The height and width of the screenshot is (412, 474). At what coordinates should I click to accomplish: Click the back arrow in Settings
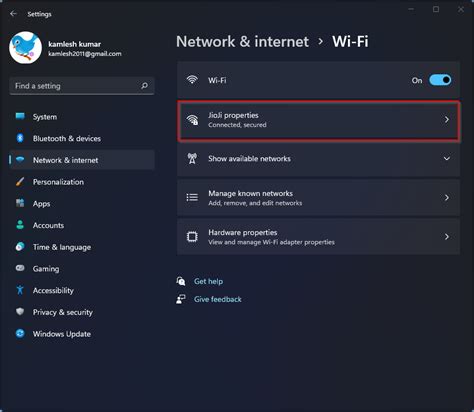13,14
